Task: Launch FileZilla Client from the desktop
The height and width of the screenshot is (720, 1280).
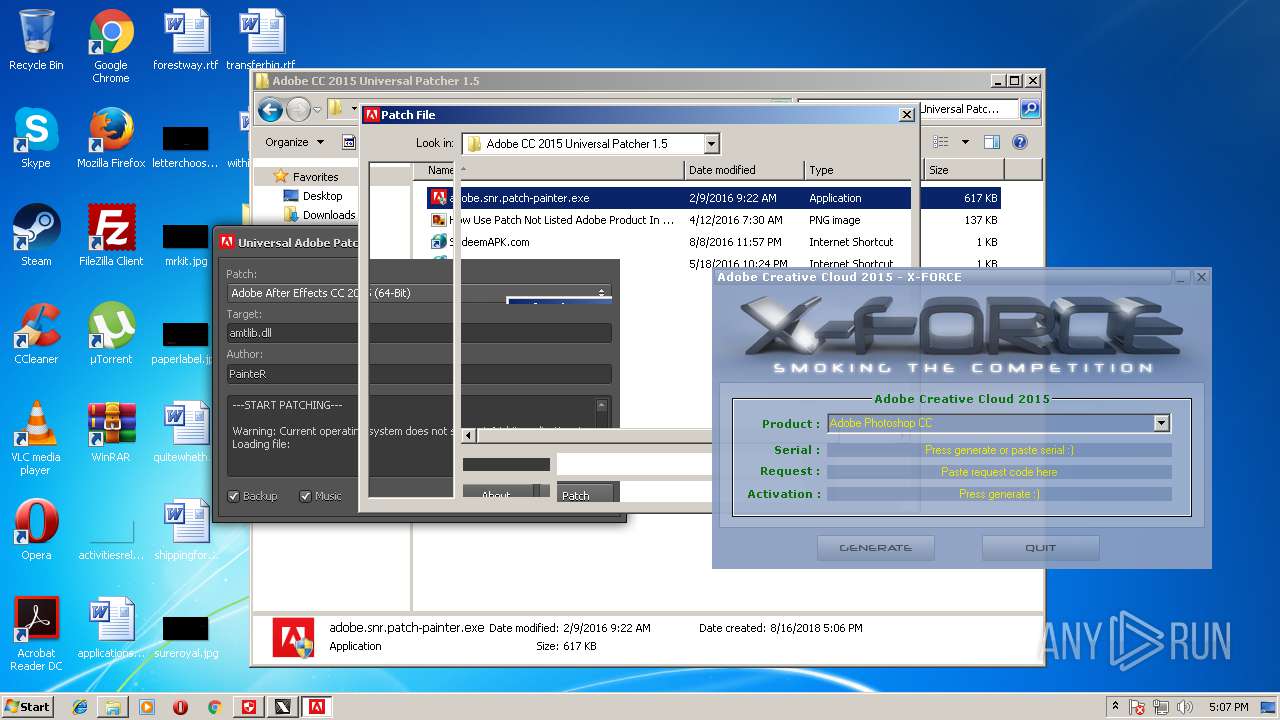Action: (x=111, y=236)
